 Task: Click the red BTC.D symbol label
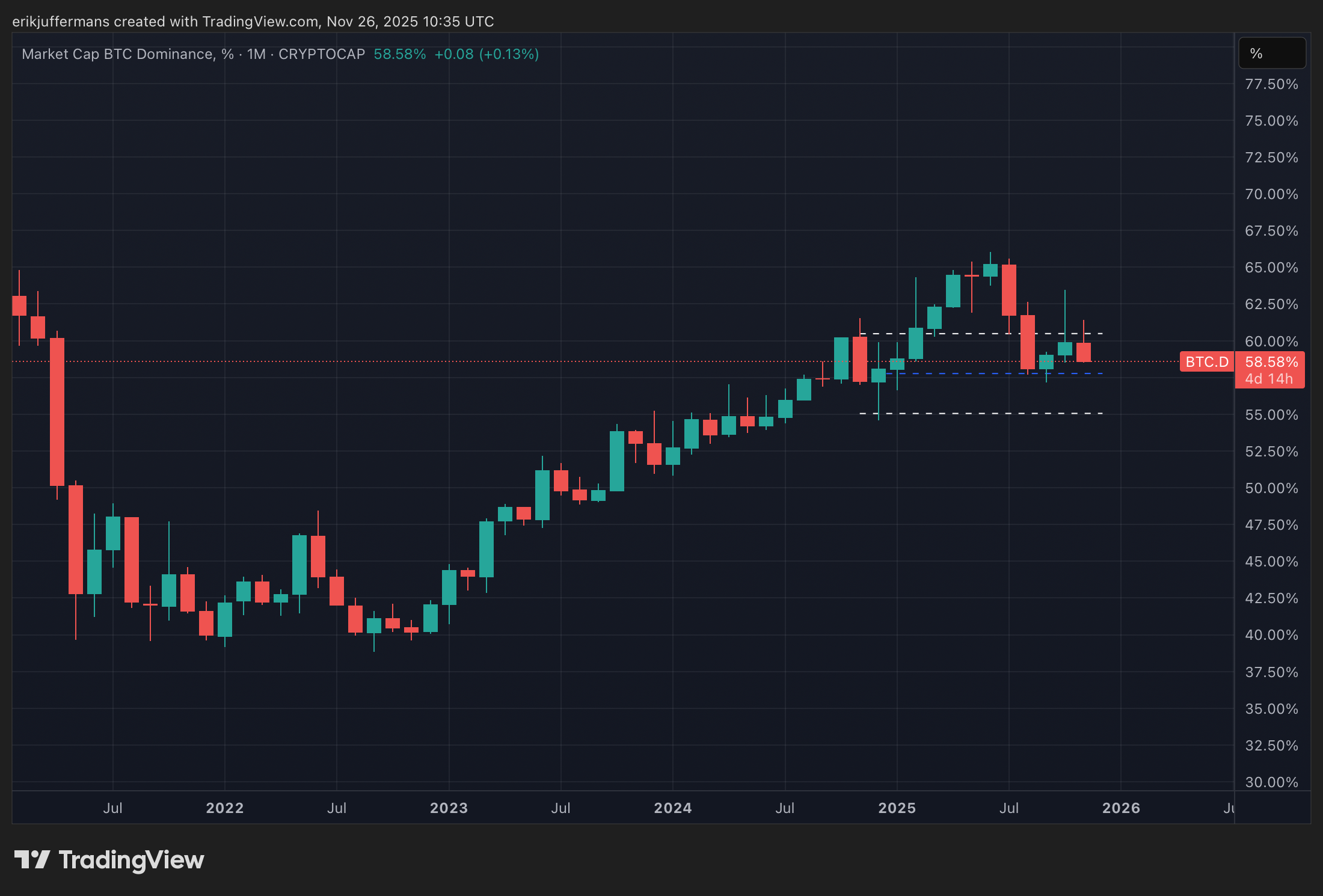(1206, 362)
